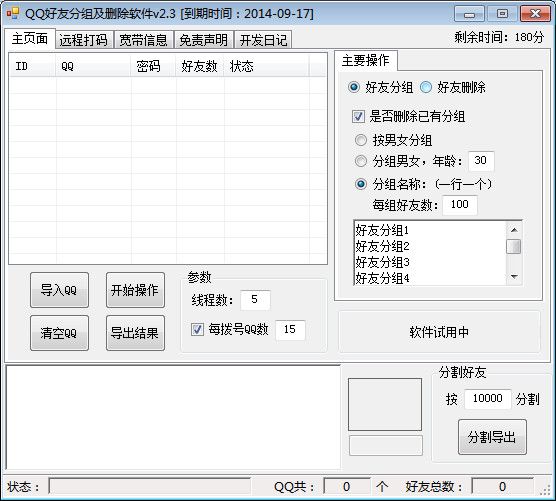Click the 好友数 column header

200,66
